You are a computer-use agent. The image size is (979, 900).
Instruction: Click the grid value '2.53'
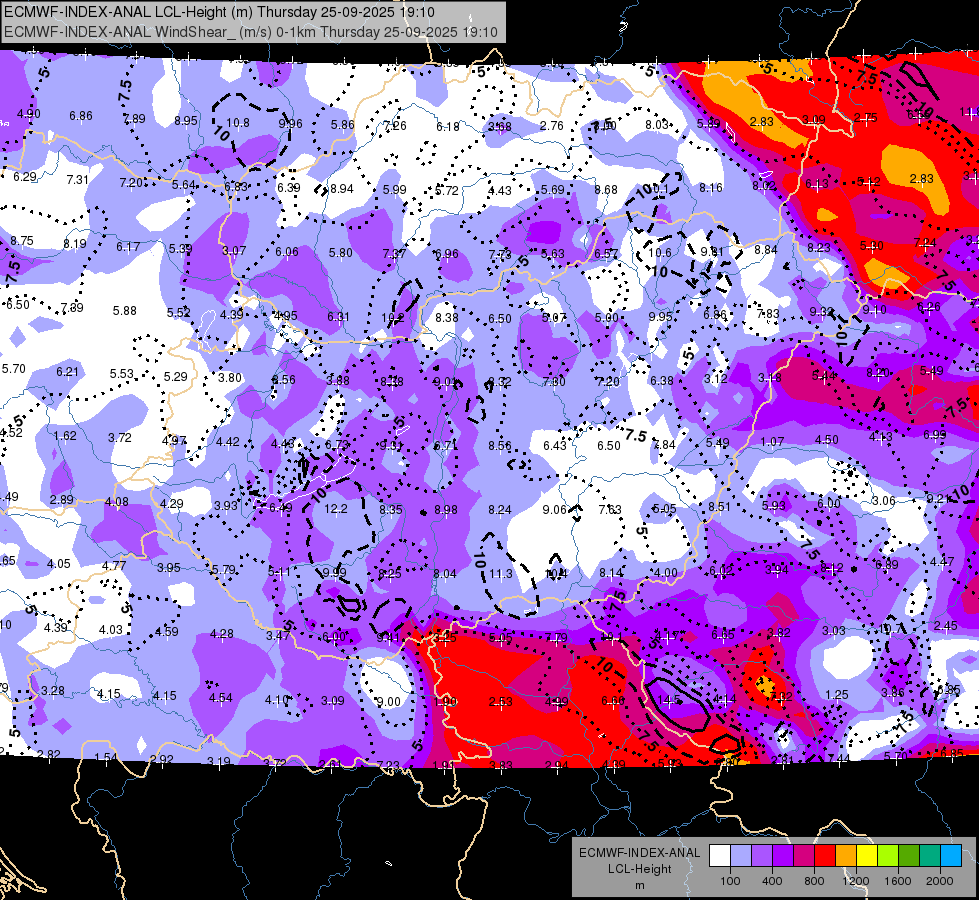[x=501, y=702]
